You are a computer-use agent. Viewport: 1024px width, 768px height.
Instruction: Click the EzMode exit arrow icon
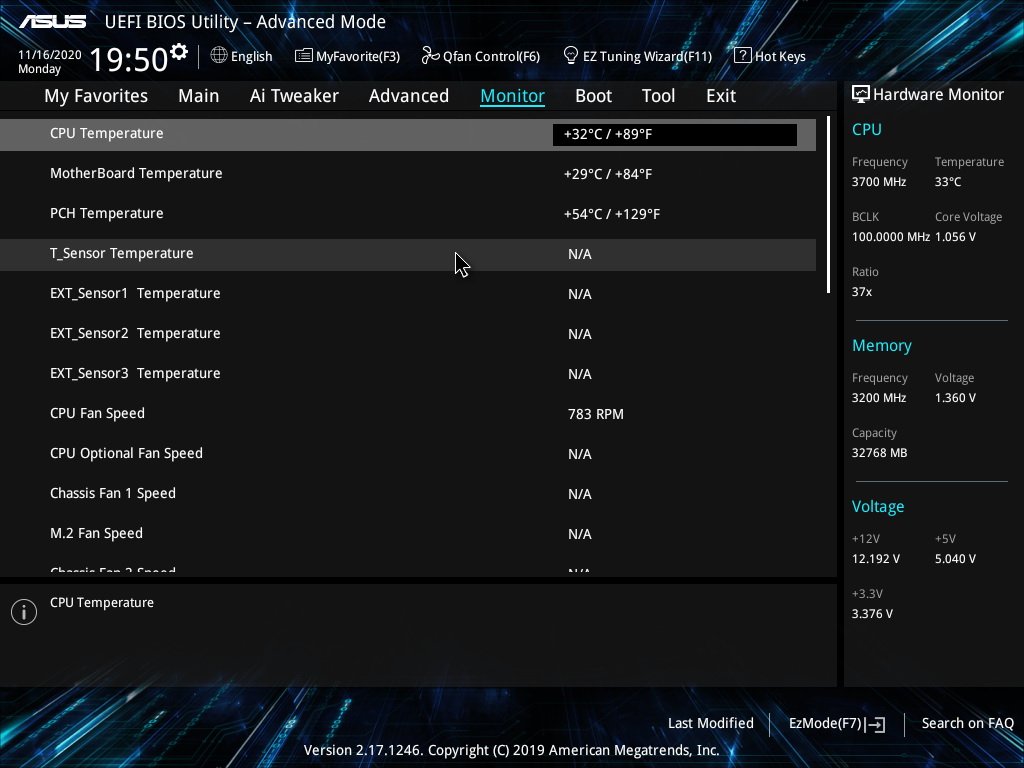click(875, 724)
